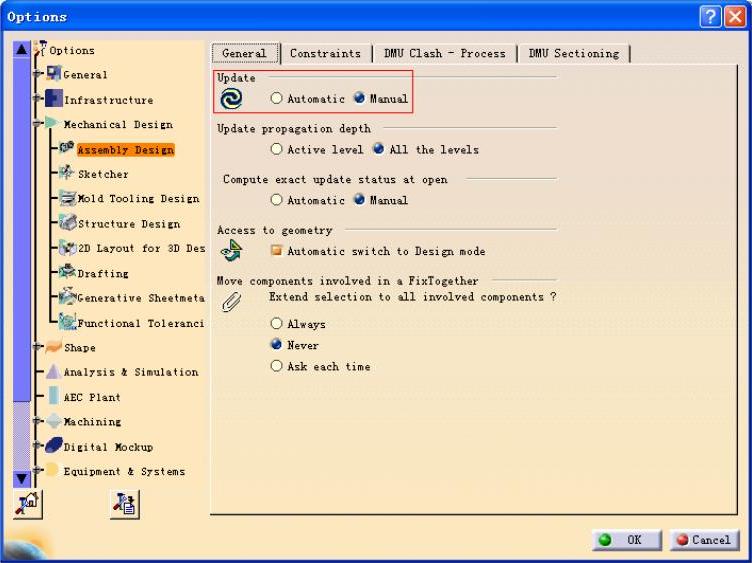
Task: Click the reset parameters icon button
Action: 28,504
